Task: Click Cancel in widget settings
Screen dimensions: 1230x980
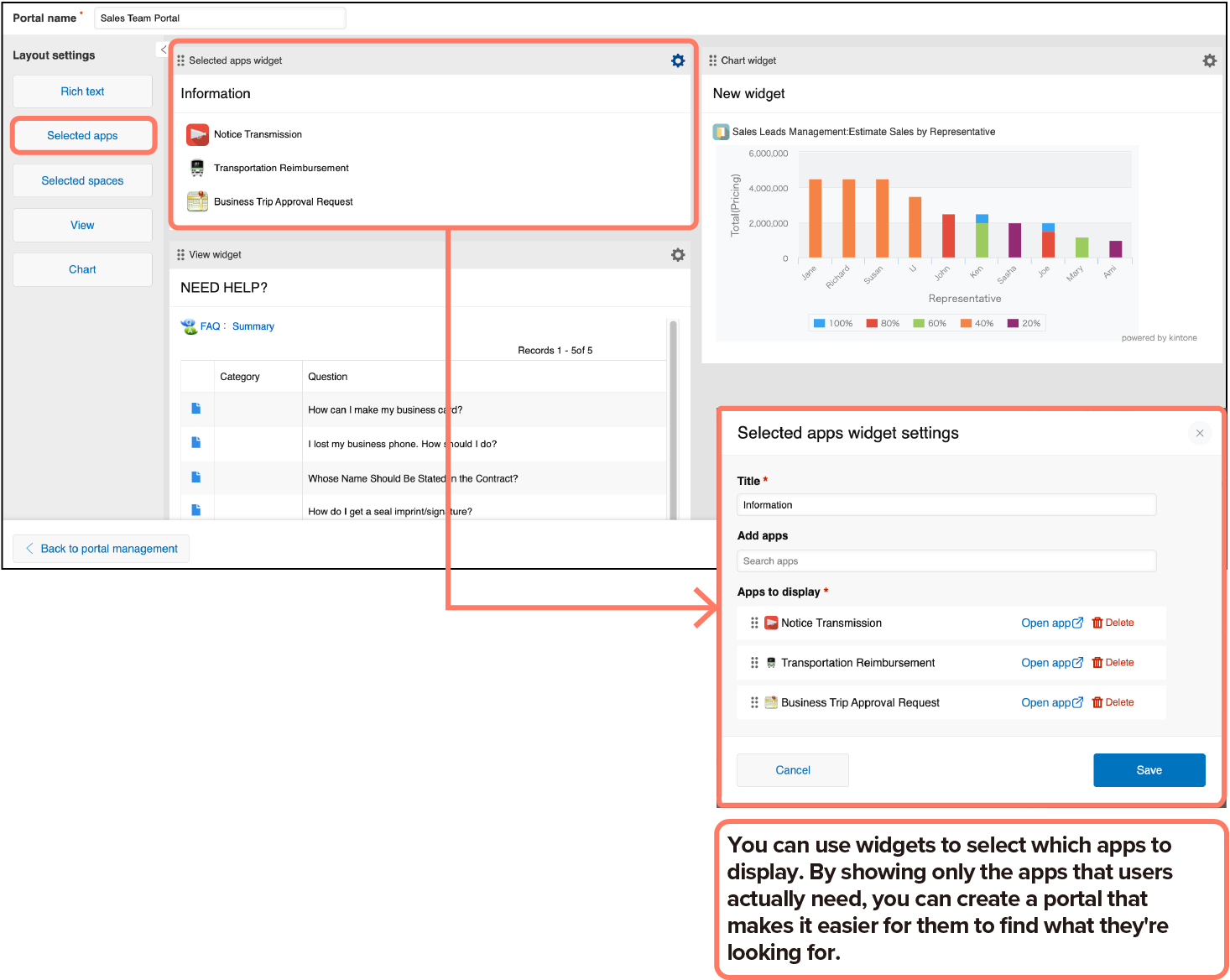Action: 792,770
